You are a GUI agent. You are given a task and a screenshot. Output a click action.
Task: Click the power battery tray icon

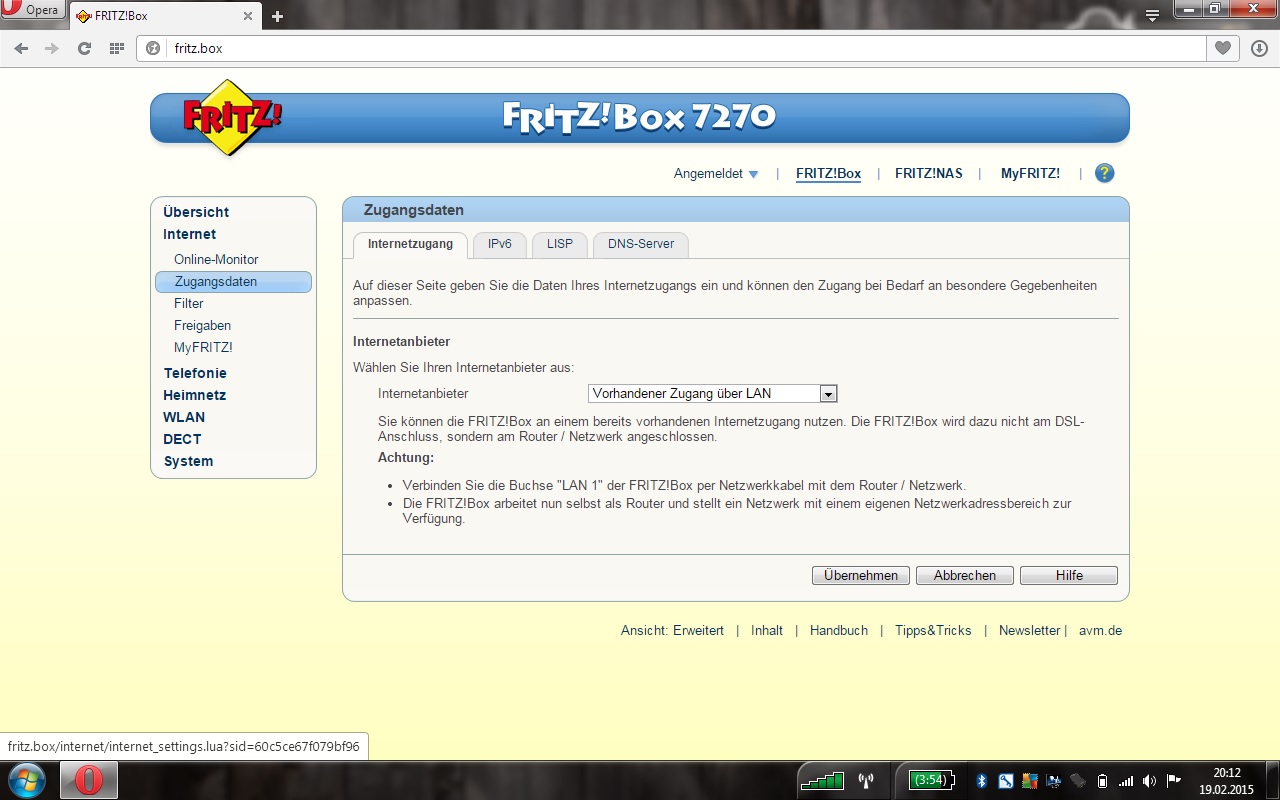(x=1102, y=781)
